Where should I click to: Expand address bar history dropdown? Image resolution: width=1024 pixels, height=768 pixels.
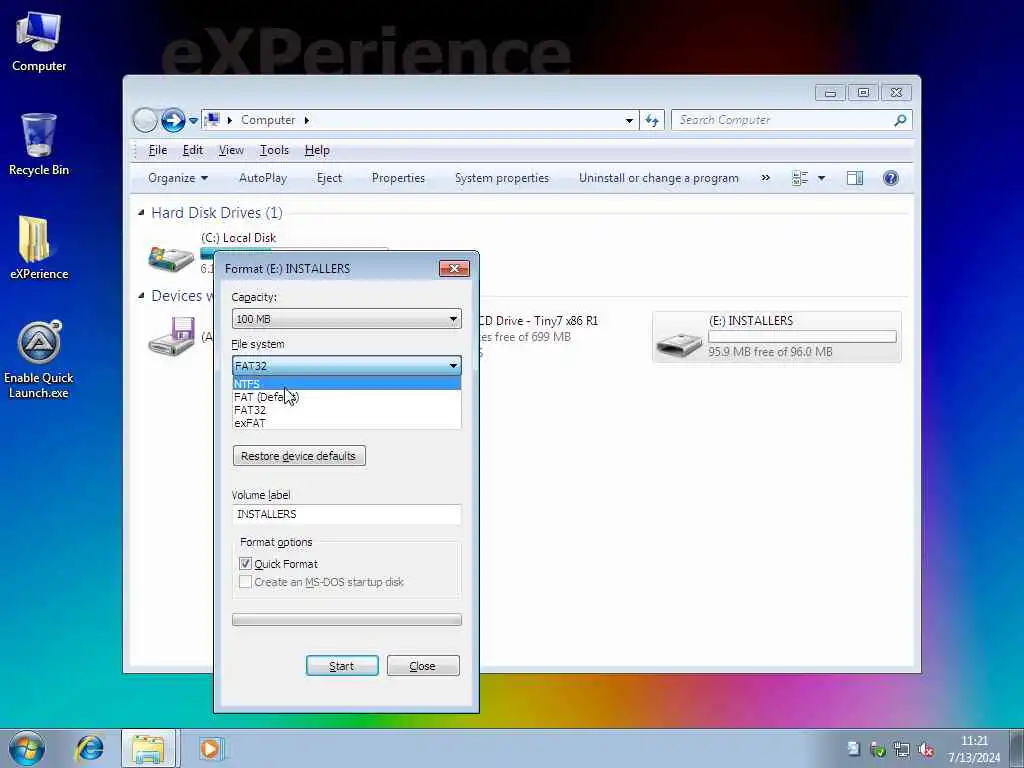pos(629,121)
